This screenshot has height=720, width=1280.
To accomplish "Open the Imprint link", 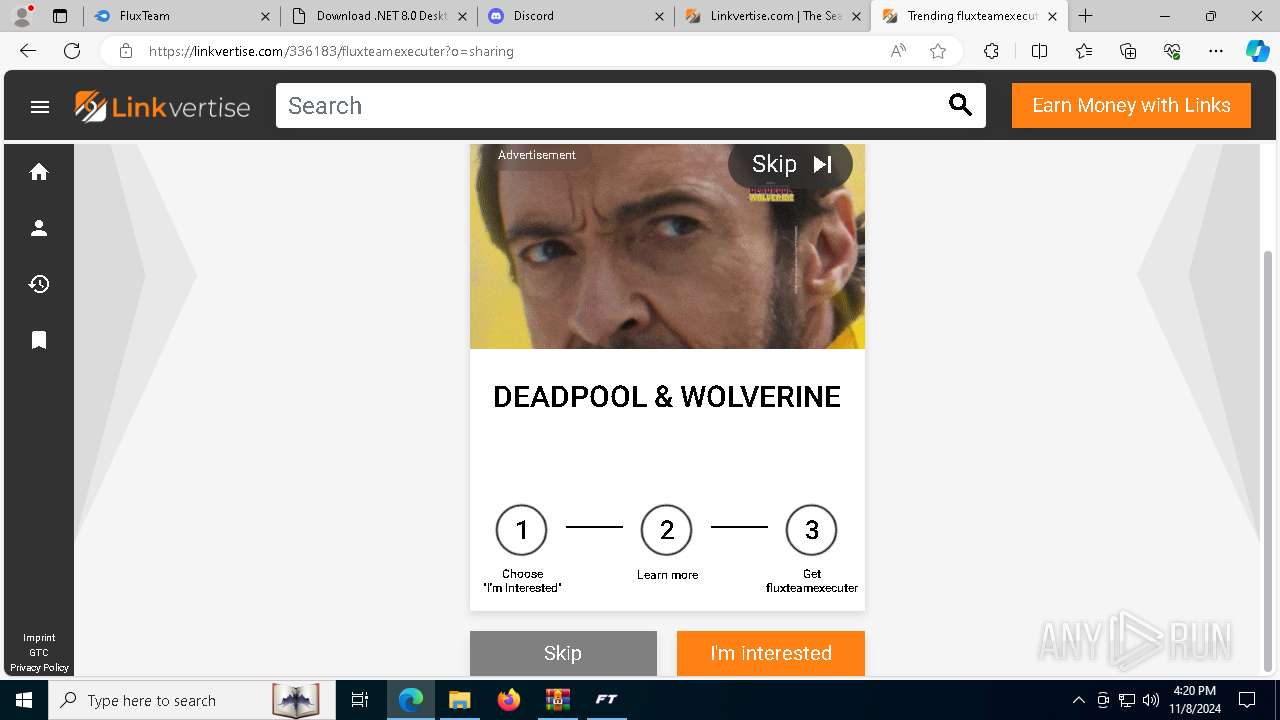I will click(39, 637).
